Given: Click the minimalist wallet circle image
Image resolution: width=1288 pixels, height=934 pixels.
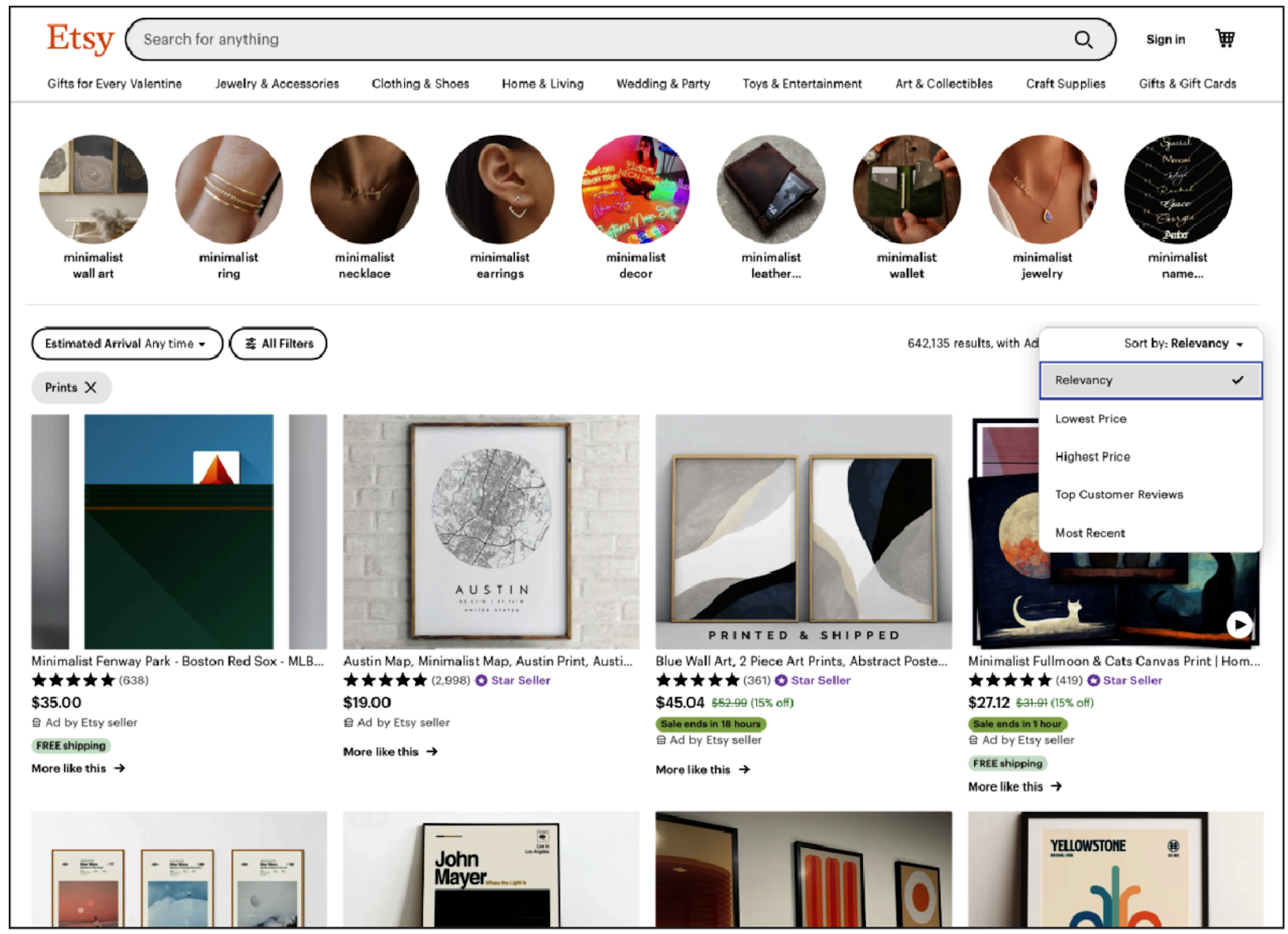Looking at the screenshot, I should pyautogui.click(x=906, y=190).
